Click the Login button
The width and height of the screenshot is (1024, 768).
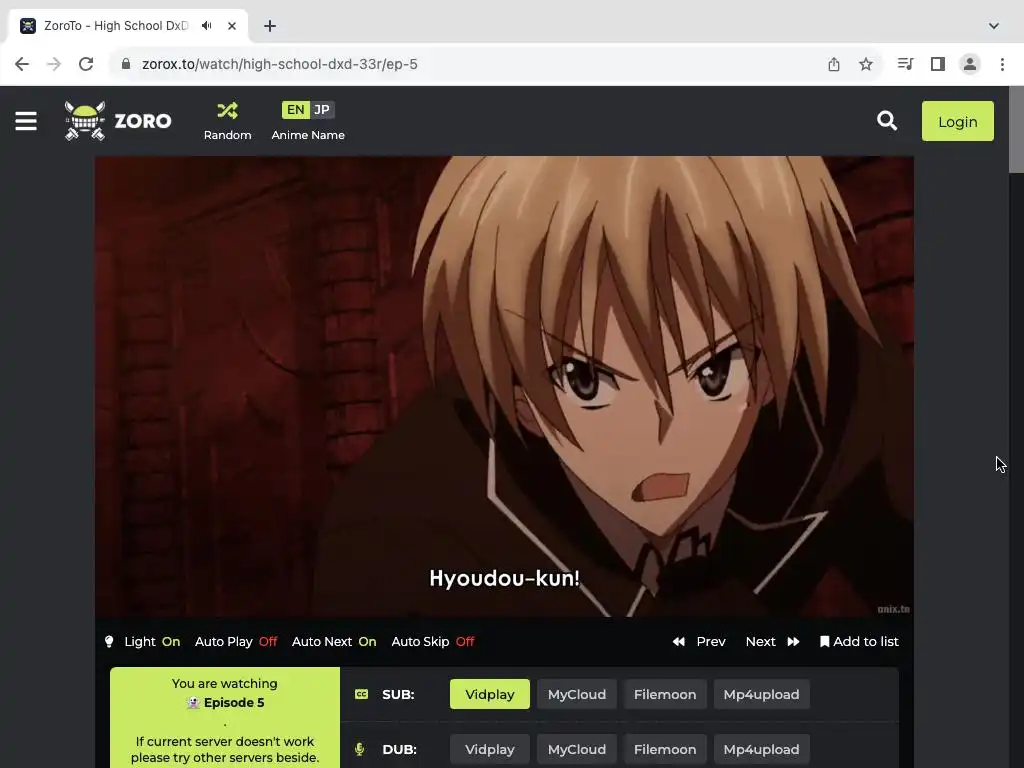957,121
